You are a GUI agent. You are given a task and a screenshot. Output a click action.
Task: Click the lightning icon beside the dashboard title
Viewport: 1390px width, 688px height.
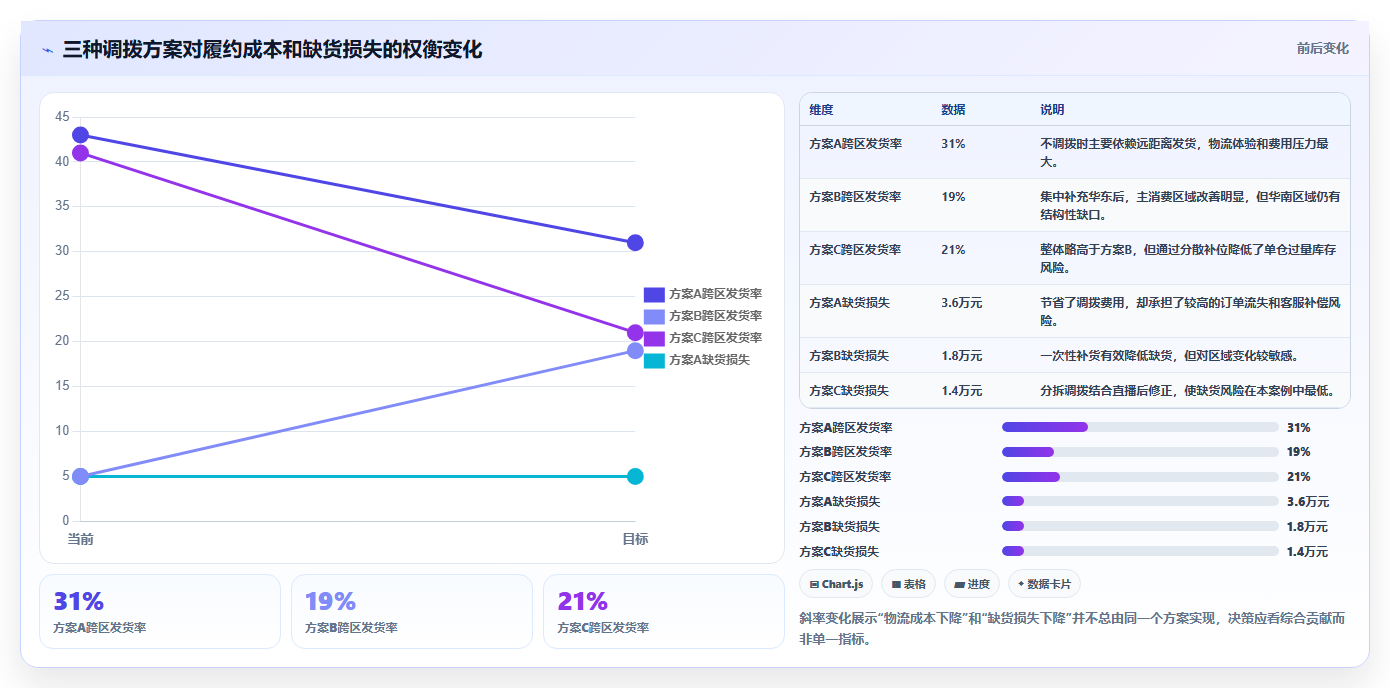(x=47, y=50)
